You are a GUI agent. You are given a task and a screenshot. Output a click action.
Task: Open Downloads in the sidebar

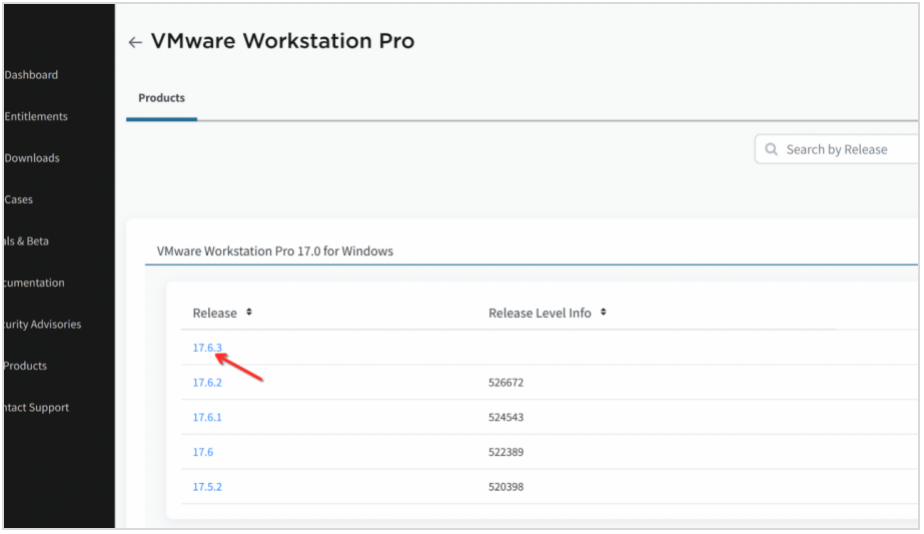pyautogui.click(x=32, y=158)
